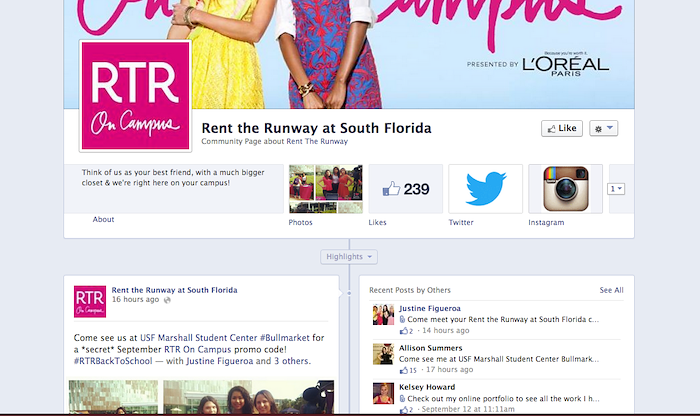
Task: Click Allison Summers' avatar thumbnail
Action: (x=383, y=354)
